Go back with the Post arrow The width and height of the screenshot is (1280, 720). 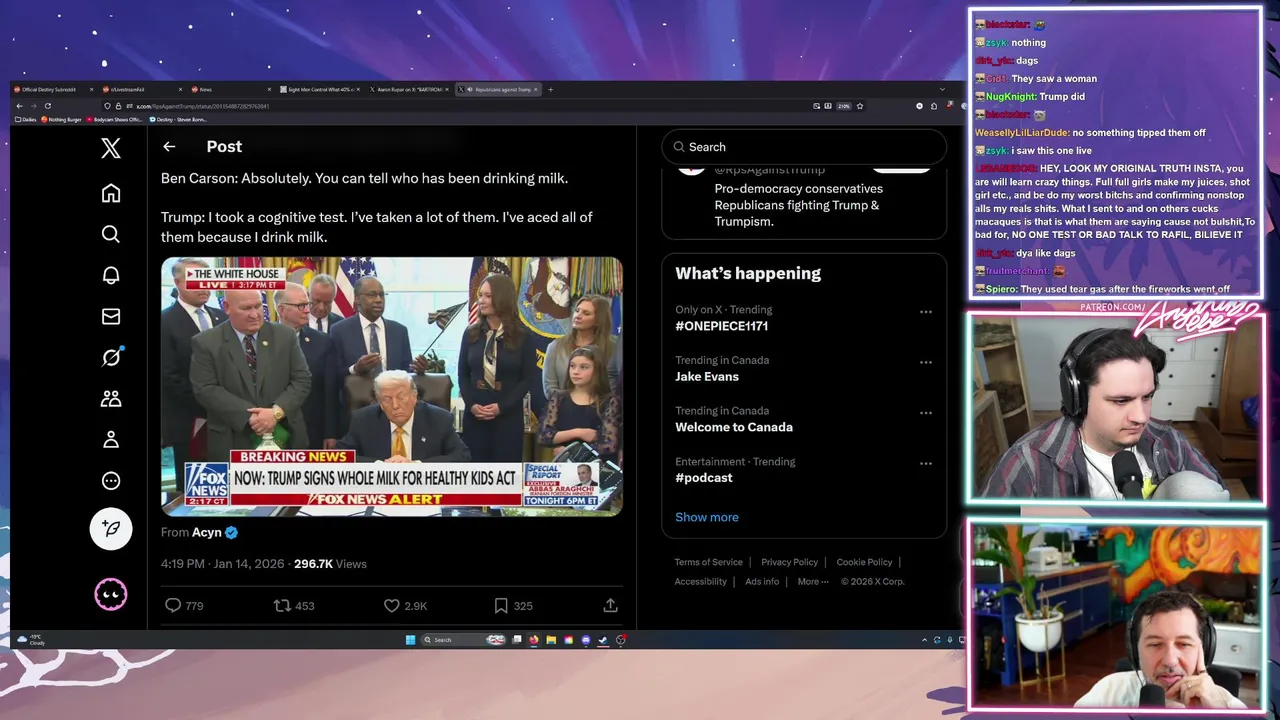pyautogui.click(x=169, y=147)
